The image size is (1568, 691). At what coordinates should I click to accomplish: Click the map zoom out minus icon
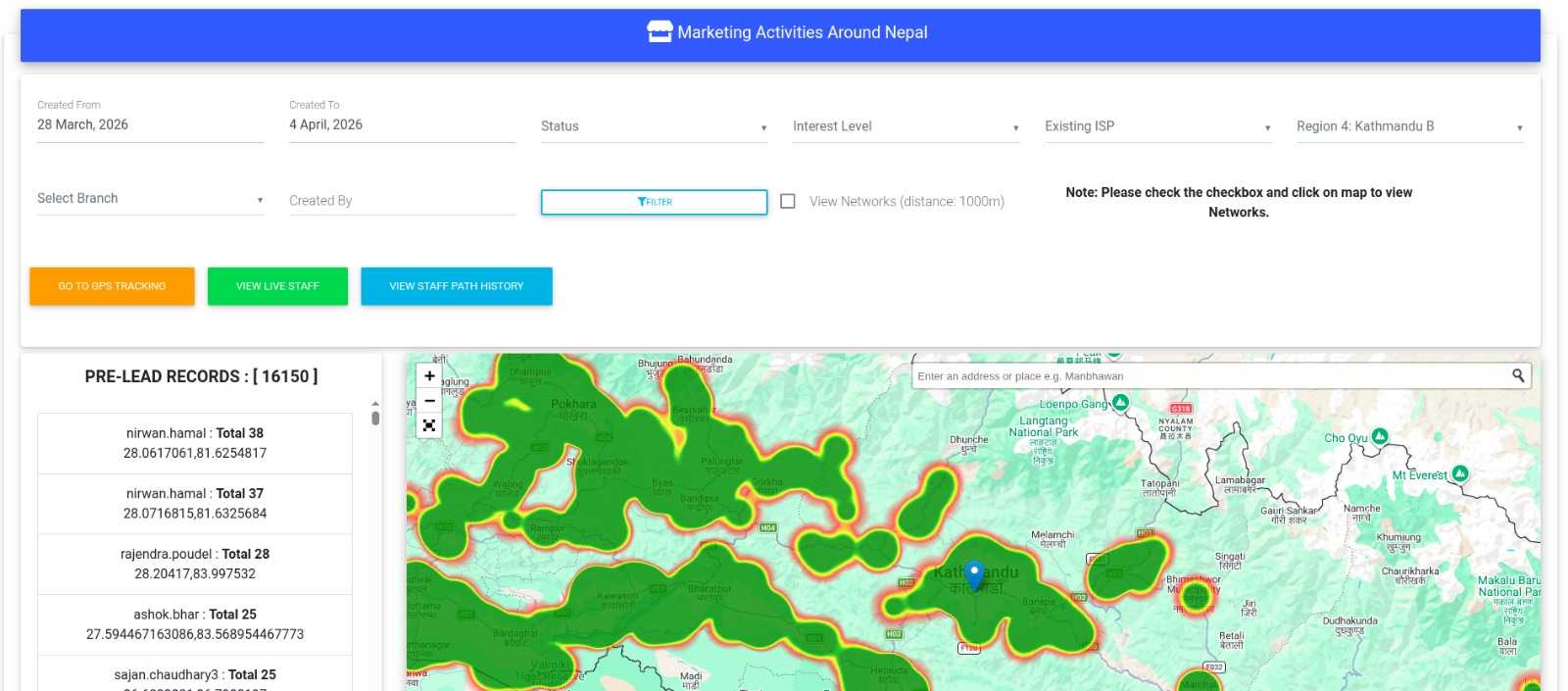click(x=429, y=401)
